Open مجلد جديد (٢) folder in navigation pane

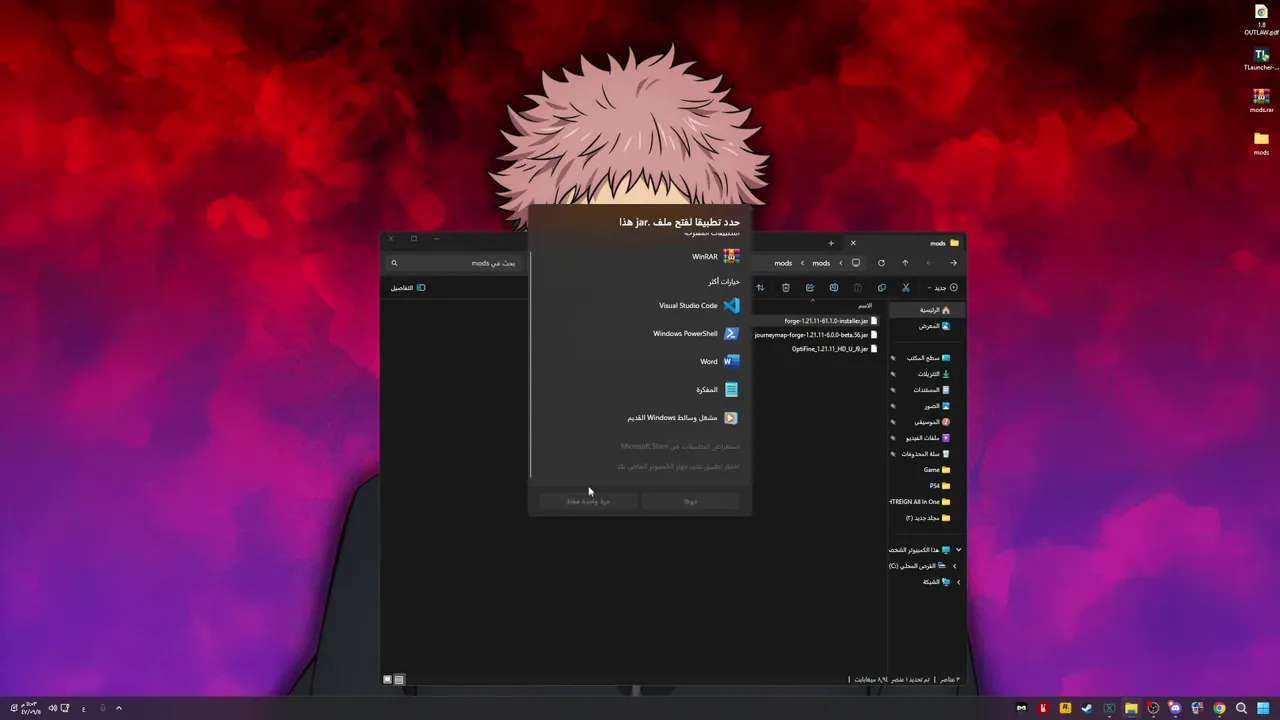pos(928,518)
